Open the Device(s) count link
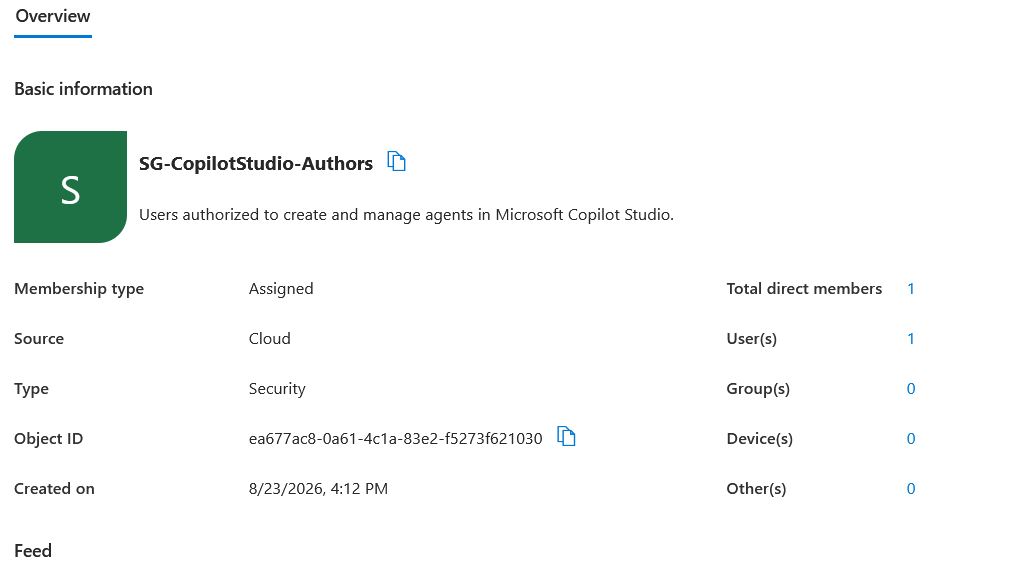1018x587 pixels. point(911,439)
